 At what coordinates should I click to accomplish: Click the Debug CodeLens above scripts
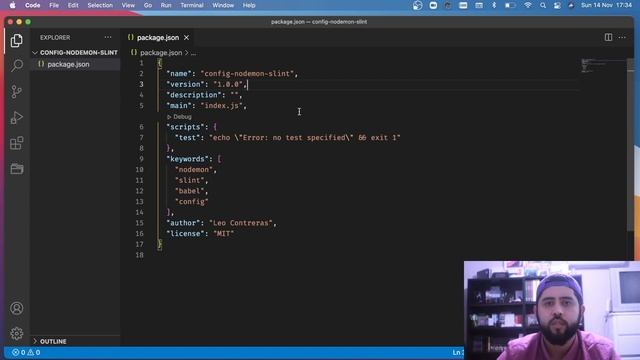click(179, 117)
